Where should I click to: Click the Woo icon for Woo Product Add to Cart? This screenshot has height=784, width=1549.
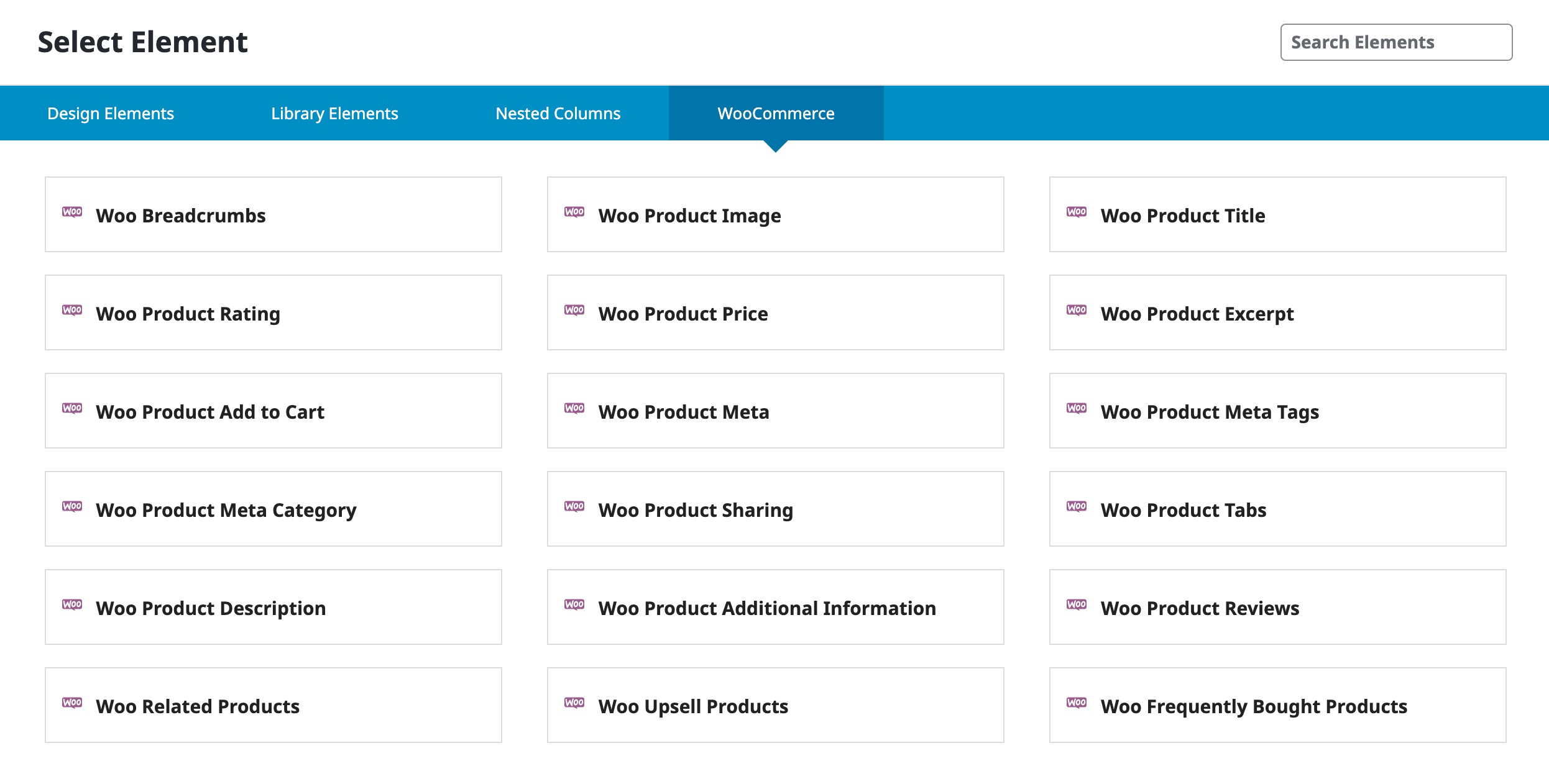click(72, 409)
